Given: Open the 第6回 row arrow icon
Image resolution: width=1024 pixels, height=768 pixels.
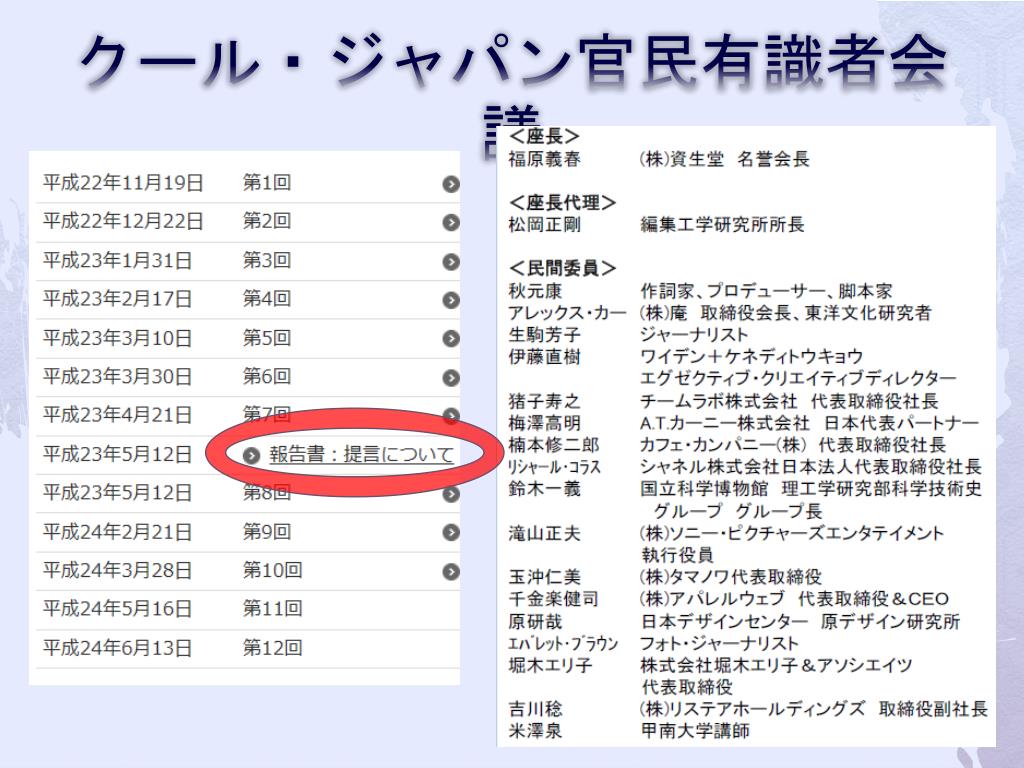Looking at the screenshot, I should [451, 378].
